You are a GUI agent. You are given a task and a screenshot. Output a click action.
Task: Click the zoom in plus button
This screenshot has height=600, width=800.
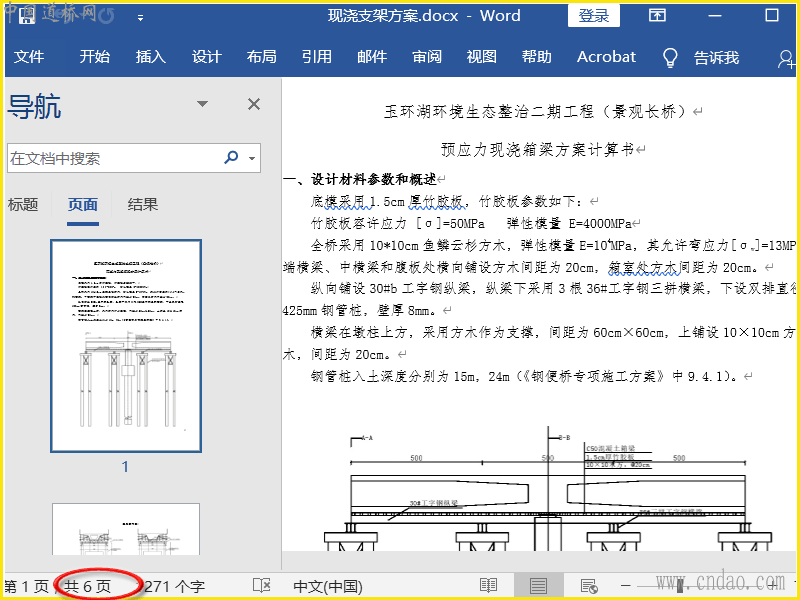click(774, 585)
